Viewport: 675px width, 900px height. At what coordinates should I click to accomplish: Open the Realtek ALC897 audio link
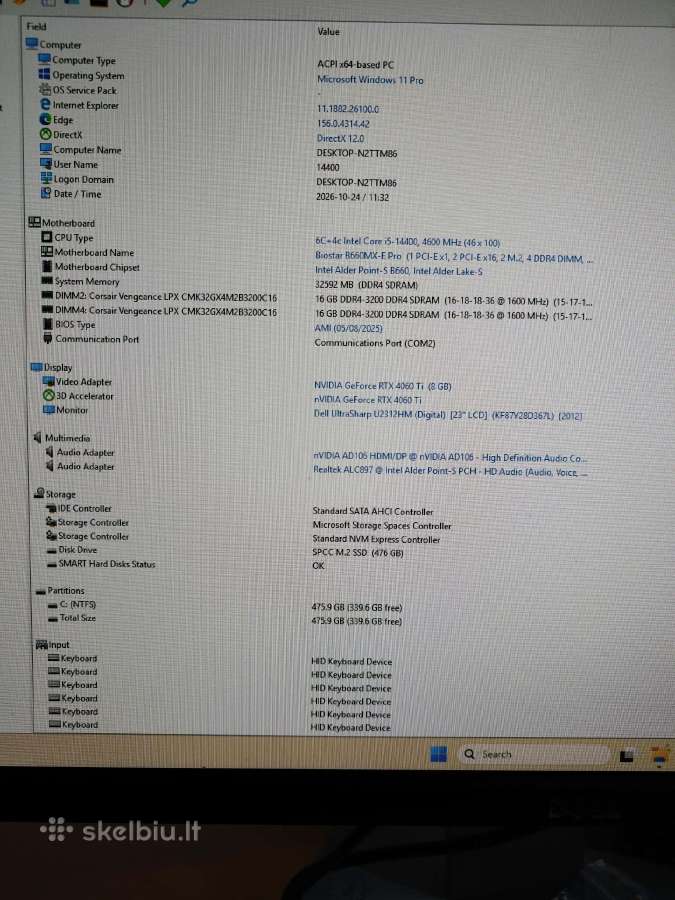coord(450,471)
